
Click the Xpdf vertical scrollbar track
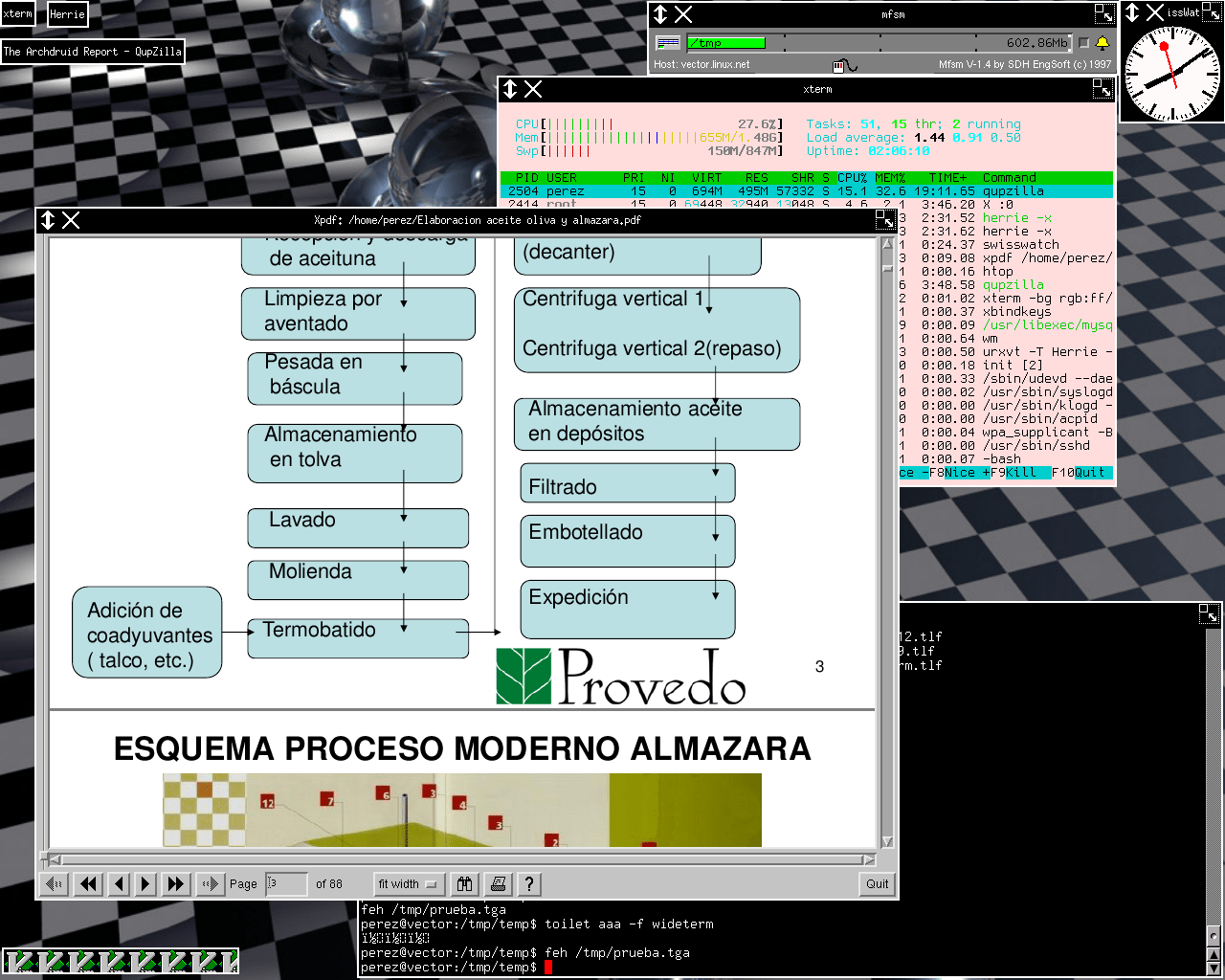(887, 543)
